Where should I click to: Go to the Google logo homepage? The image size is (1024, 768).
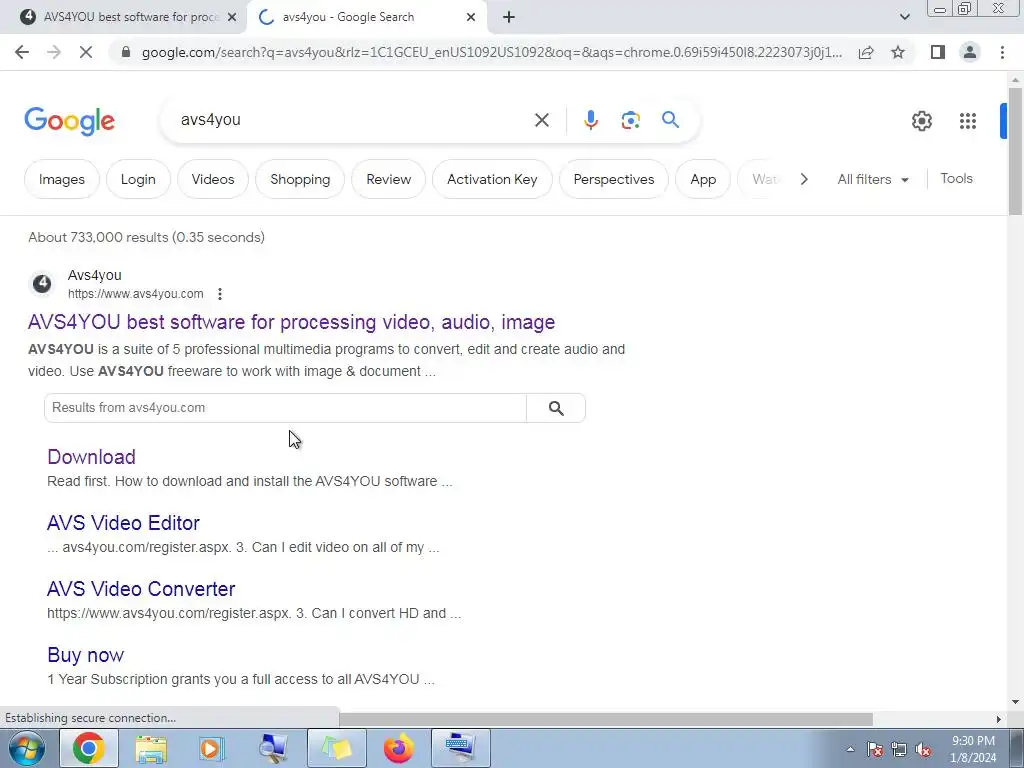click(70, 121)
